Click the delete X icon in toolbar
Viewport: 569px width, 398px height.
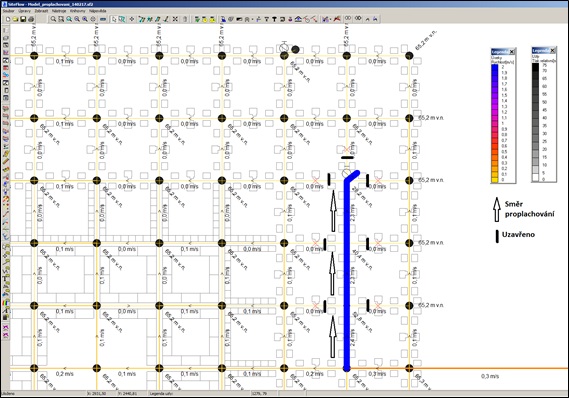pos(175,19)
